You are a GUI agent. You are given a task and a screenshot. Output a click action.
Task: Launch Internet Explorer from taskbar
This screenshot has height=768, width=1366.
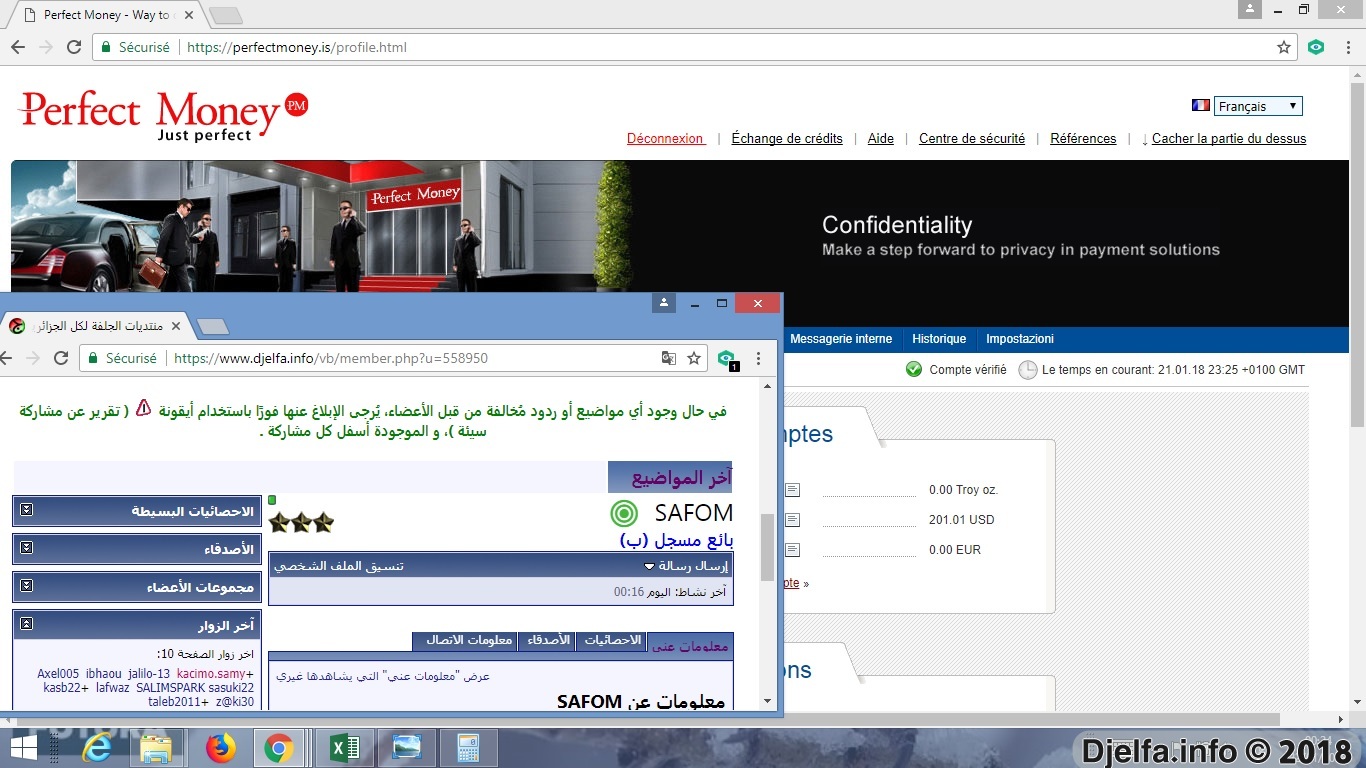pos(97,748)
